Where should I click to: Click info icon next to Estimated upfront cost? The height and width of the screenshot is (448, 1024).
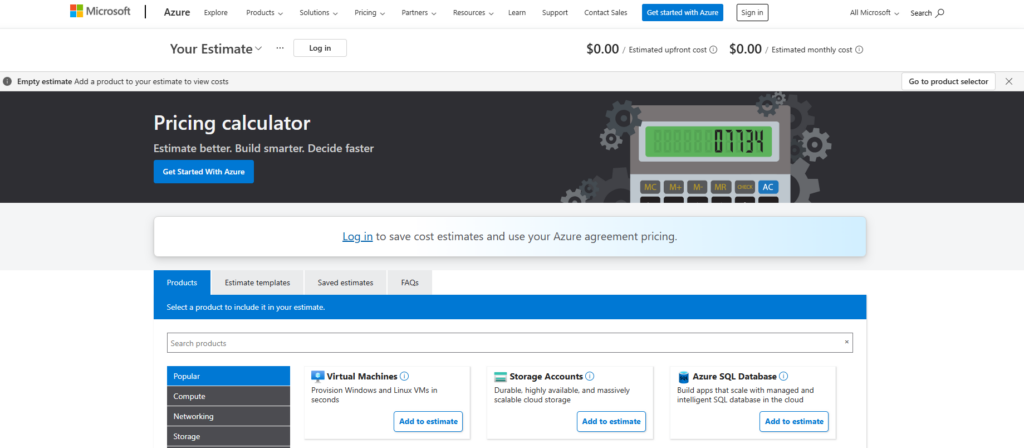(713, 50)
